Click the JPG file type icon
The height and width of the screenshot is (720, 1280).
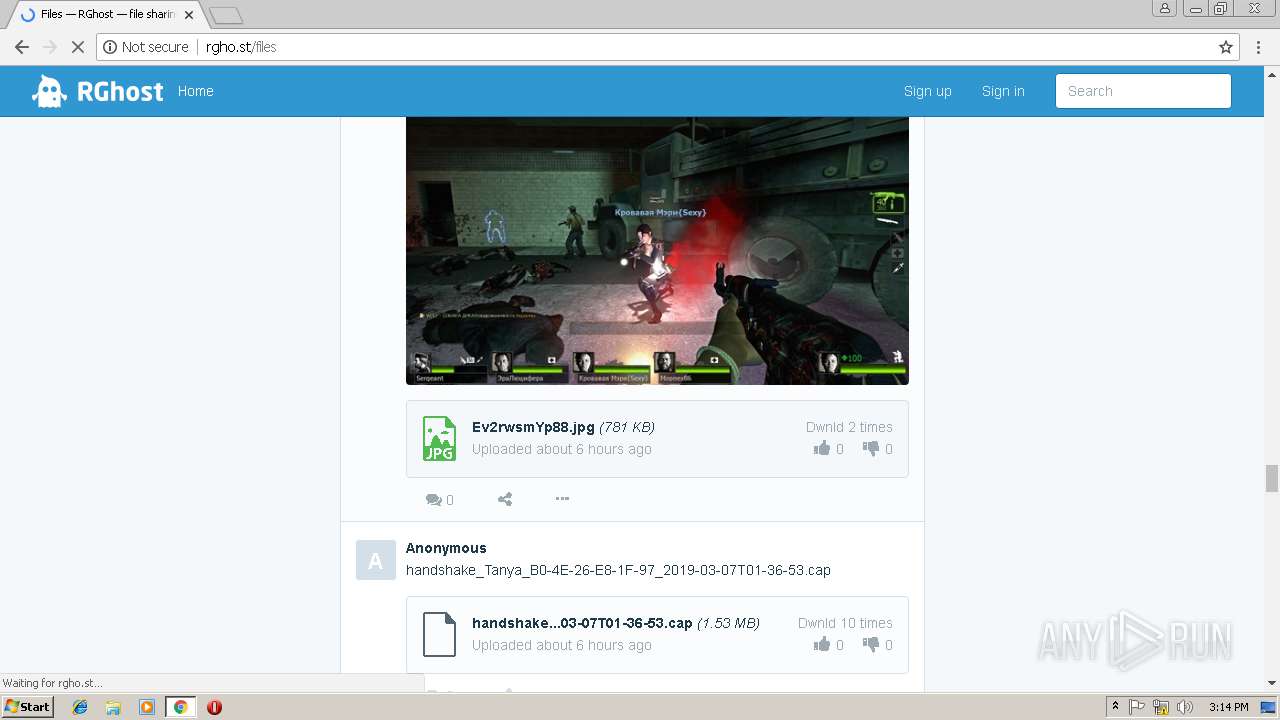point(439,438)
